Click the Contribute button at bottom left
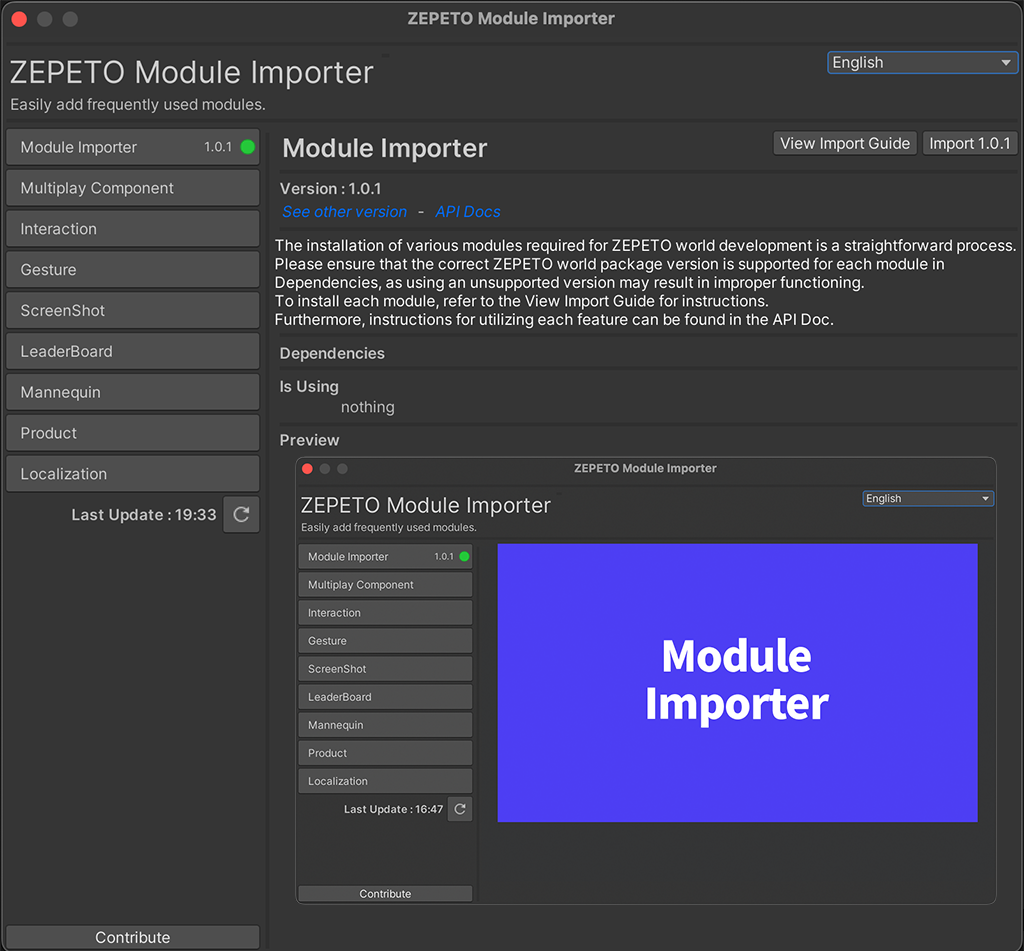Image resolution: width=1024 pixels, height=951 pixels. [133, 937]
